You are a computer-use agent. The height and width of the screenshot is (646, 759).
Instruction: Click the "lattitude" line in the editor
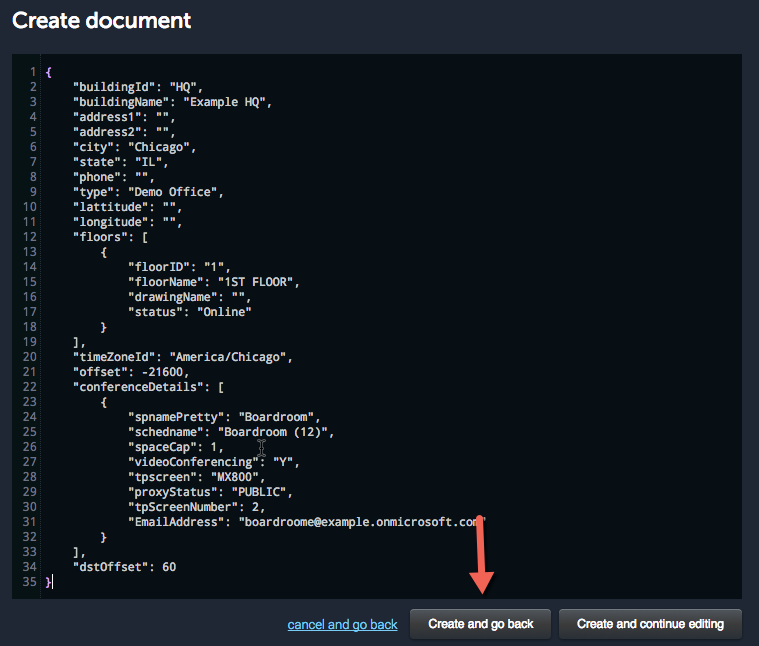tap(127, 207)
